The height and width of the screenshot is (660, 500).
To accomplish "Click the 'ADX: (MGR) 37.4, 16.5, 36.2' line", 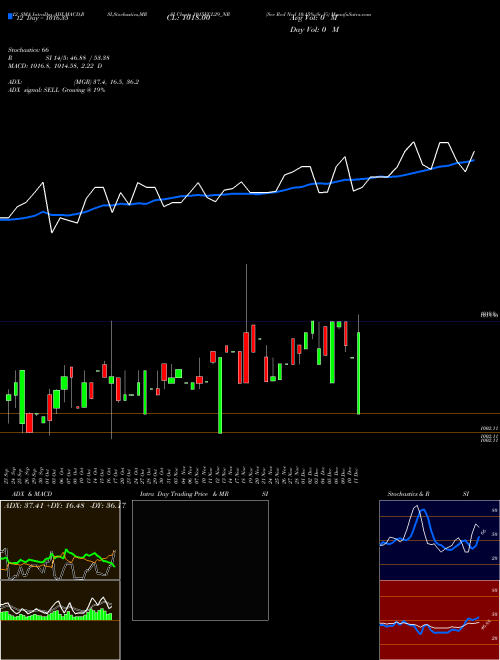I will [x=73, y=82].
